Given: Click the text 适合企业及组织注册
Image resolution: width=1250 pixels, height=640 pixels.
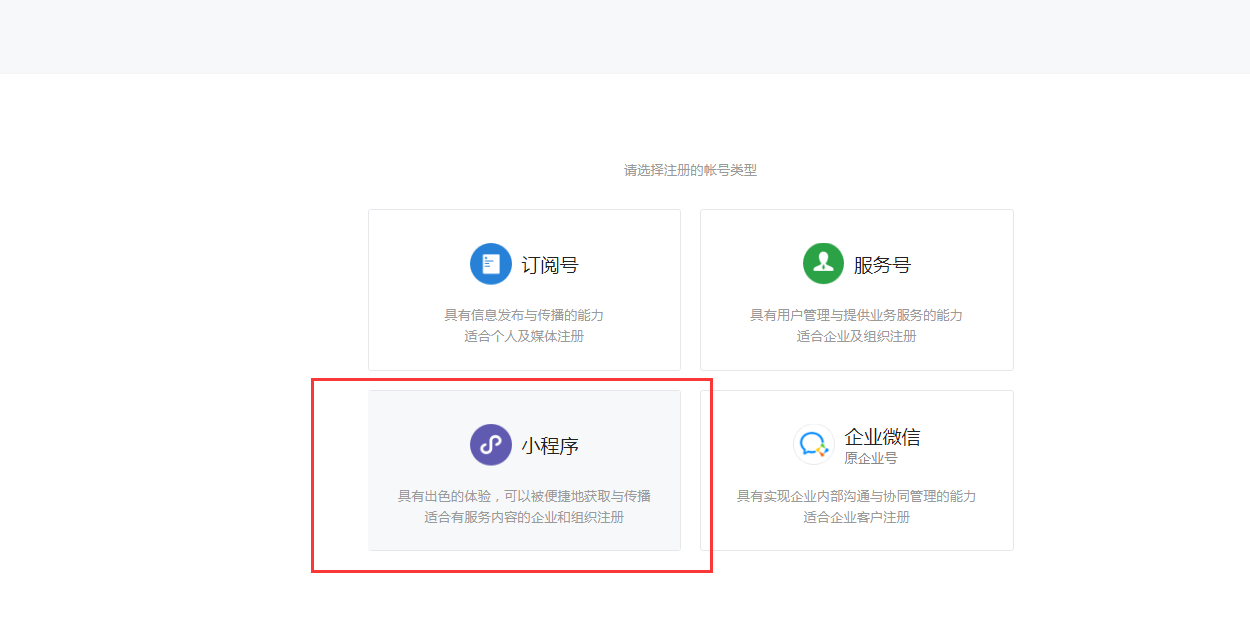Looking at the screenshot, I should [856, 336].
